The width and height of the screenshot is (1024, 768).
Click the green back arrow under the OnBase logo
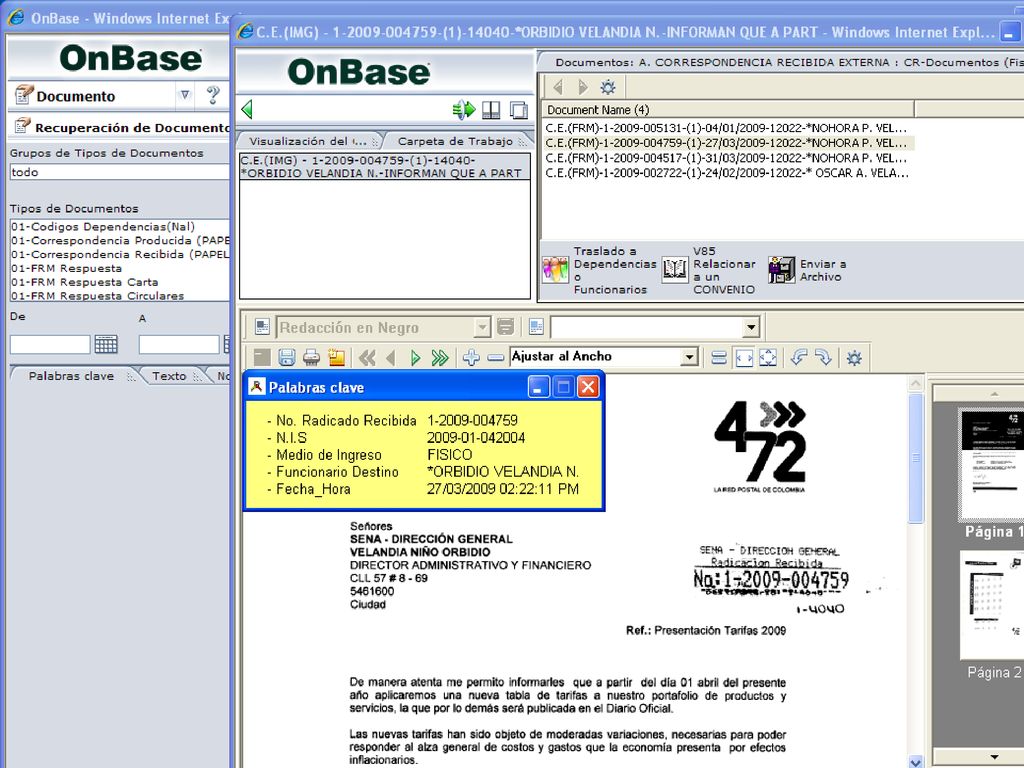[x=247, y=109]
